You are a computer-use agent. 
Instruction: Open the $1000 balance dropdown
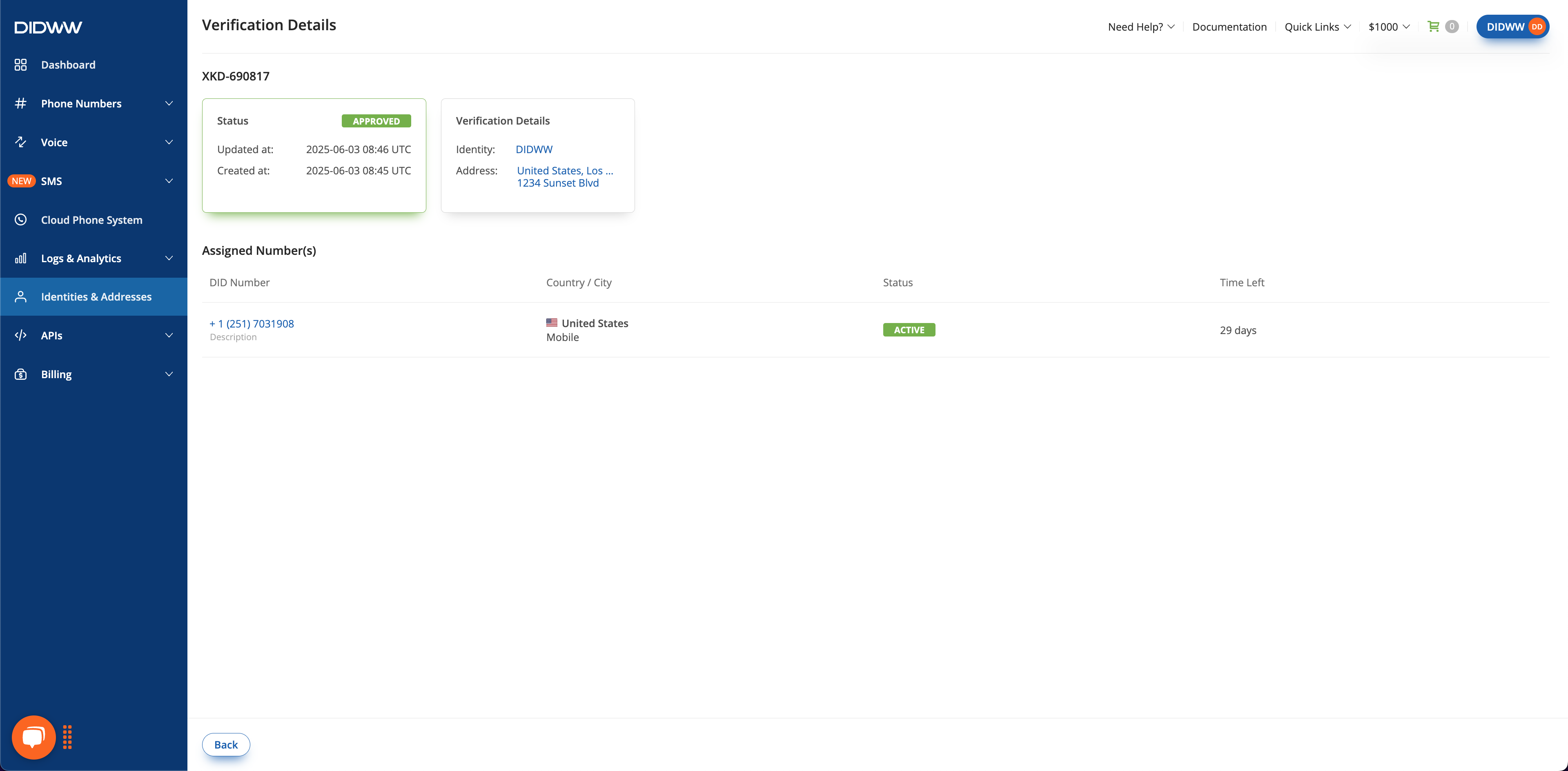click(1389, 27)
